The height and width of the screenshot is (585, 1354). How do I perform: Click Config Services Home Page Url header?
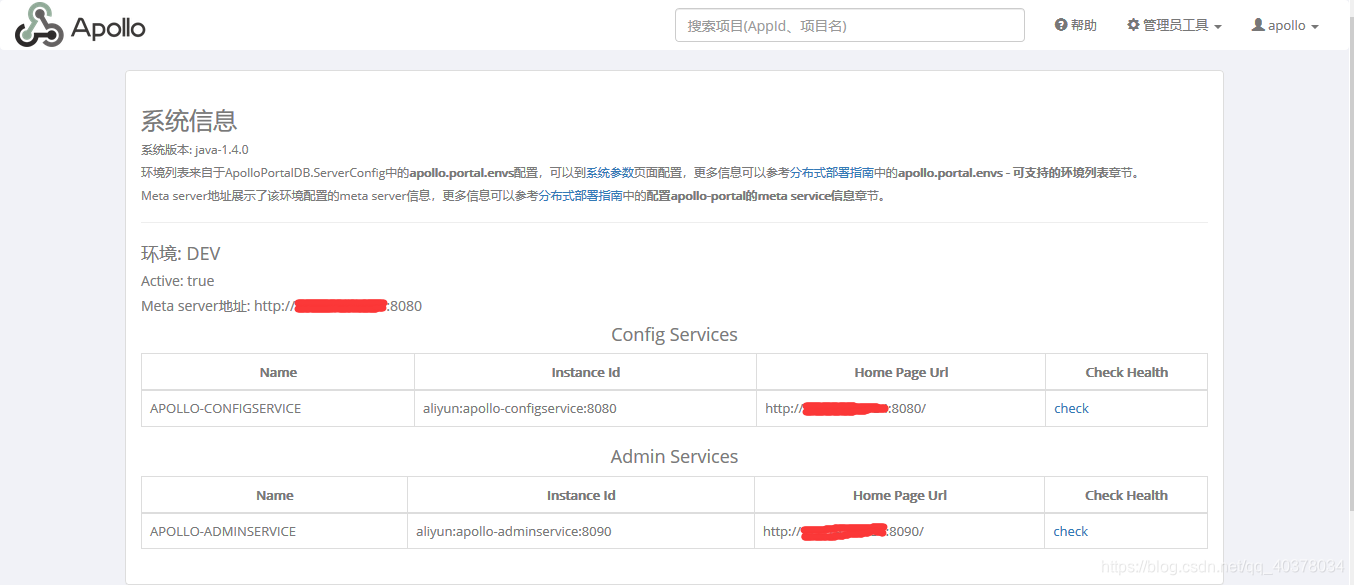click(901, 372)
